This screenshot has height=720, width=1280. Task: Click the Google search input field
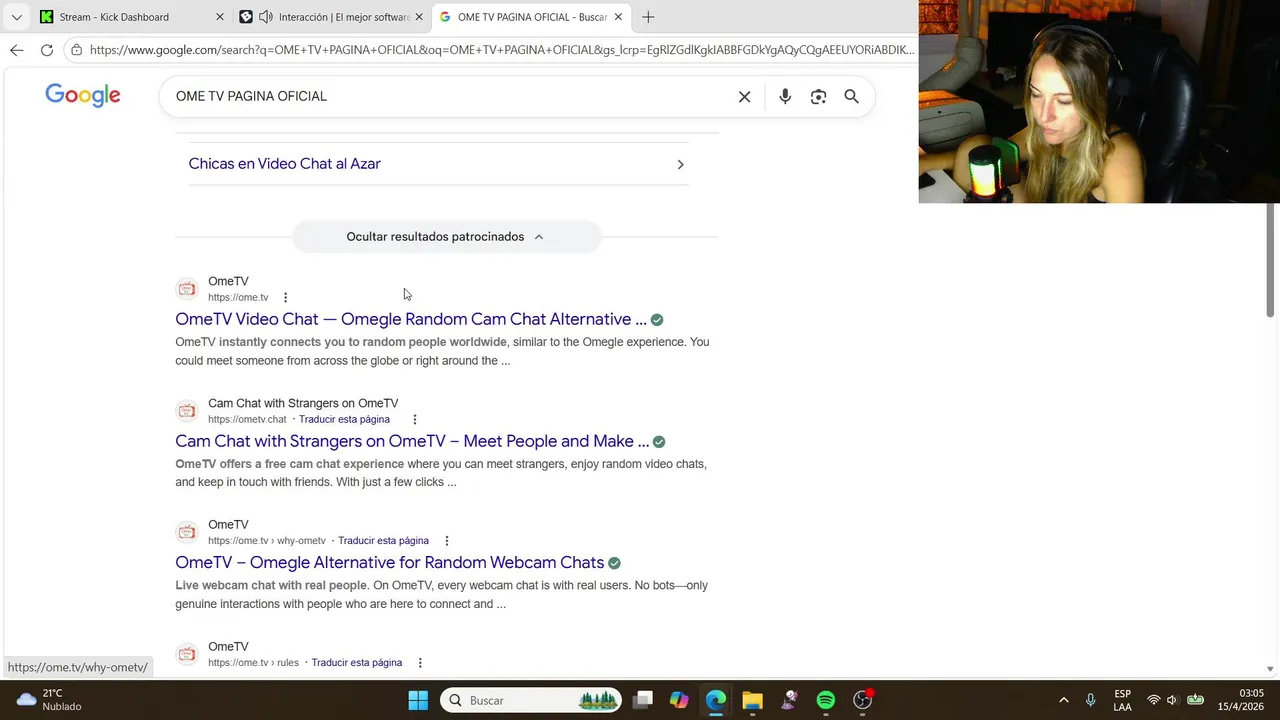tap(450, 96)
